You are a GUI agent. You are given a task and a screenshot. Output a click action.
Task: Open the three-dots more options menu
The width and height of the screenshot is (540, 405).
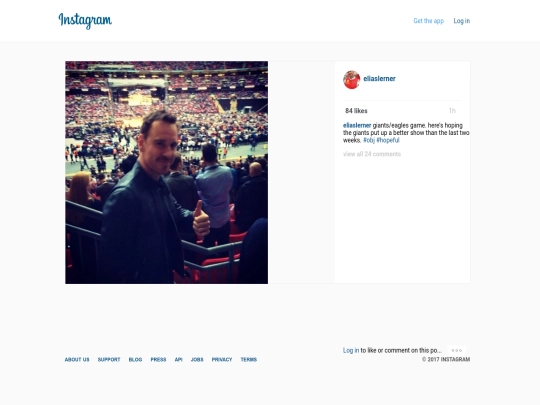click(x=457, y=351)
